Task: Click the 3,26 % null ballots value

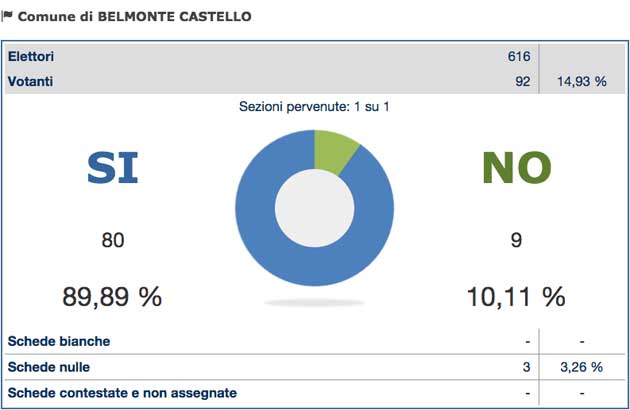Action: [x=581, y=367]
